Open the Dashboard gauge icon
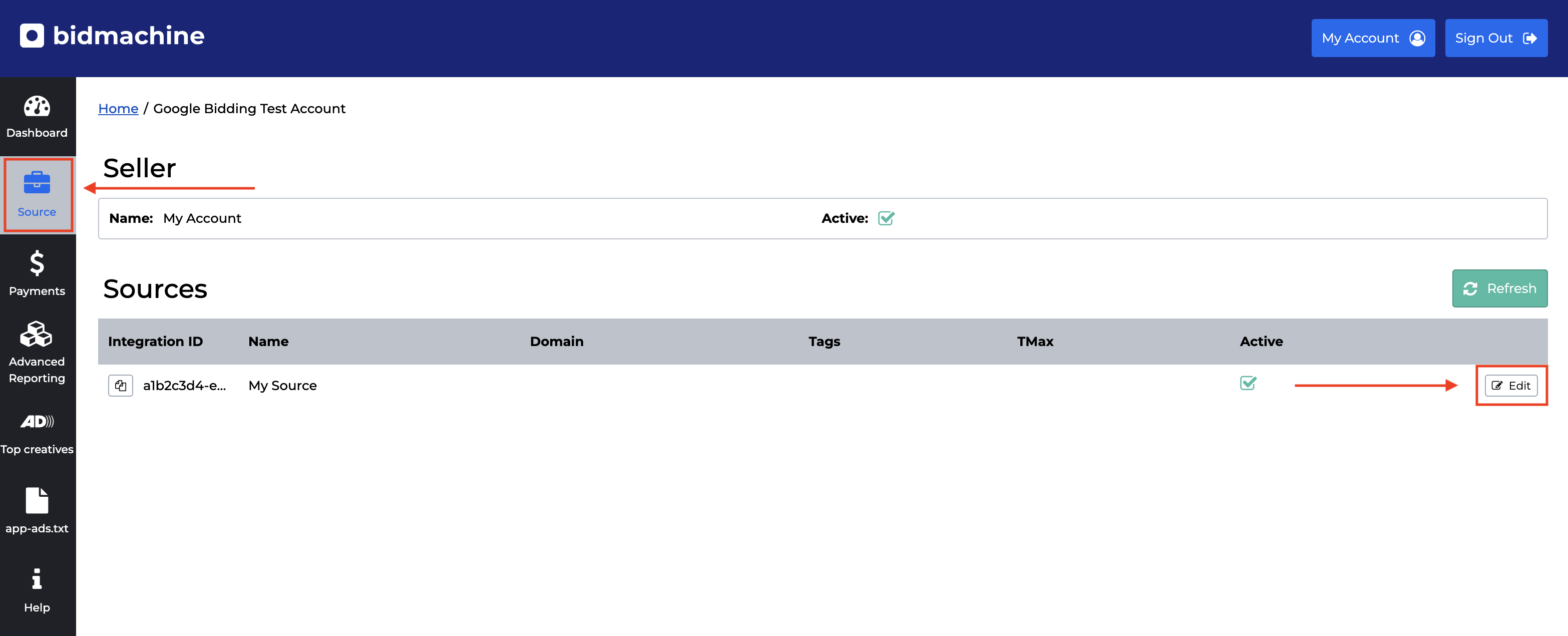The width and height of the screenshot is (1568, 636). coord(37,107)
